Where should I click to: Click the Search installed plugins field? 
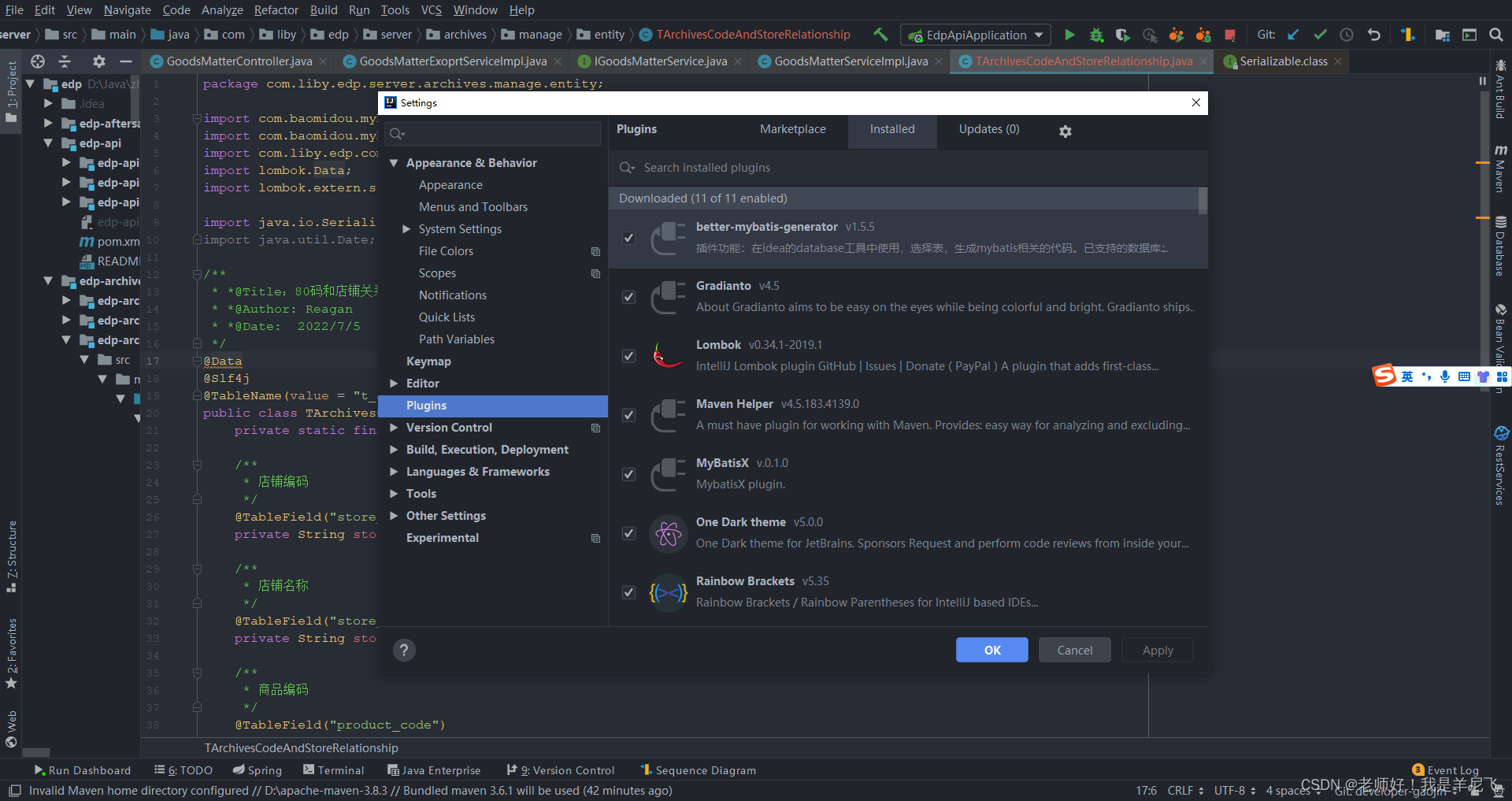click(x=908, y=168)
